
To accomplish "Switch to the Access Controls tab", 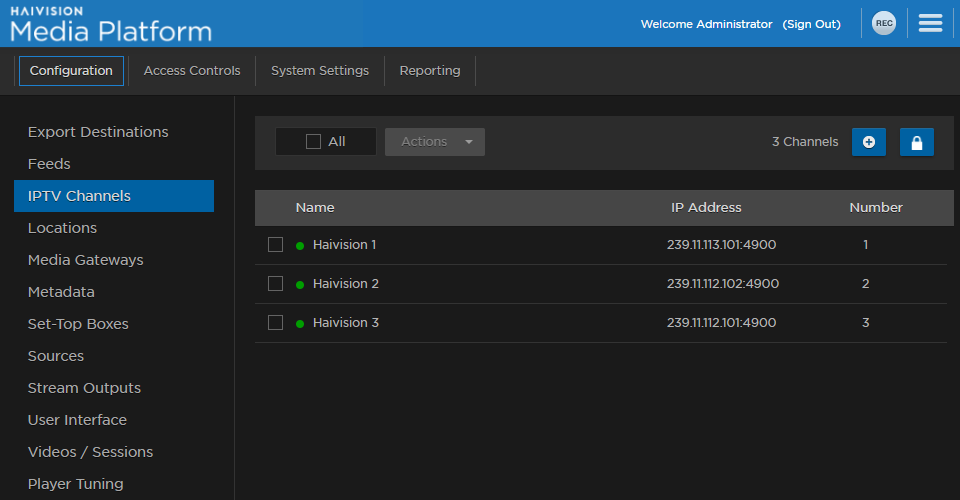I will tap(192, 71).
